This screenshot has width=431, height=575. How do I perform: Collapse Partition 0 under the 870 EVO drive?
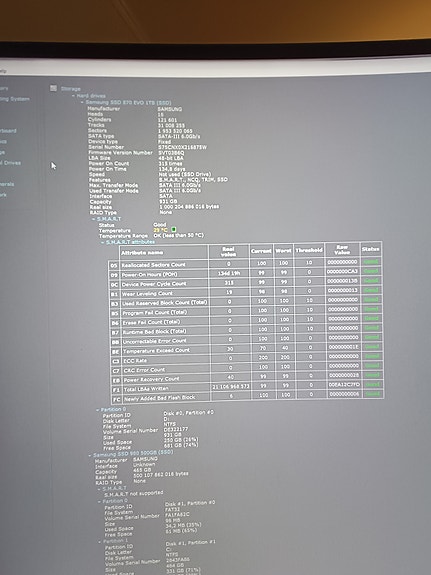pos(98,410)
